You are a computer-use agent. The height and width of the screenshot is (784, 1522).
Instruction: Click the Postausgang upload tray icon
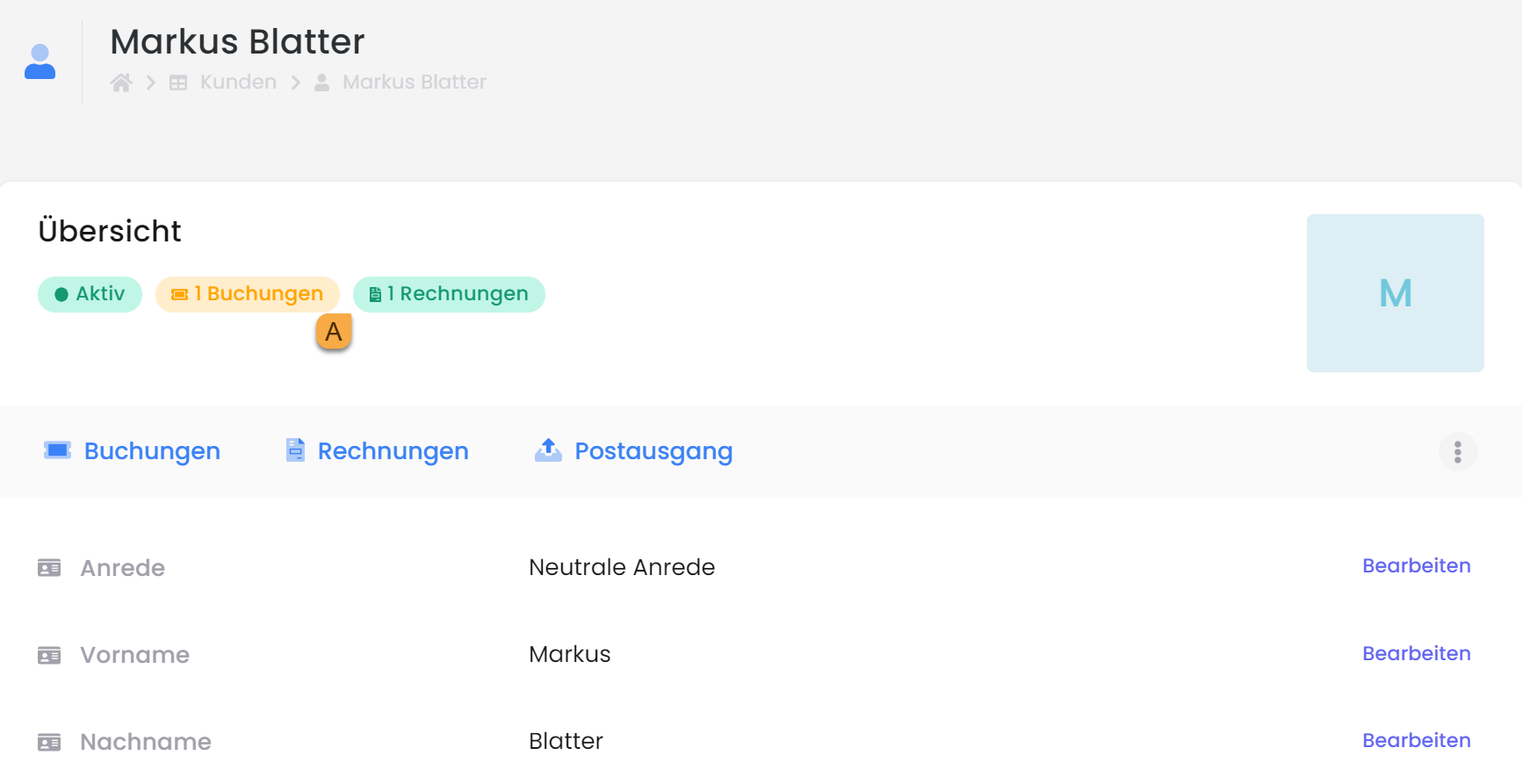tap(548, 450)
